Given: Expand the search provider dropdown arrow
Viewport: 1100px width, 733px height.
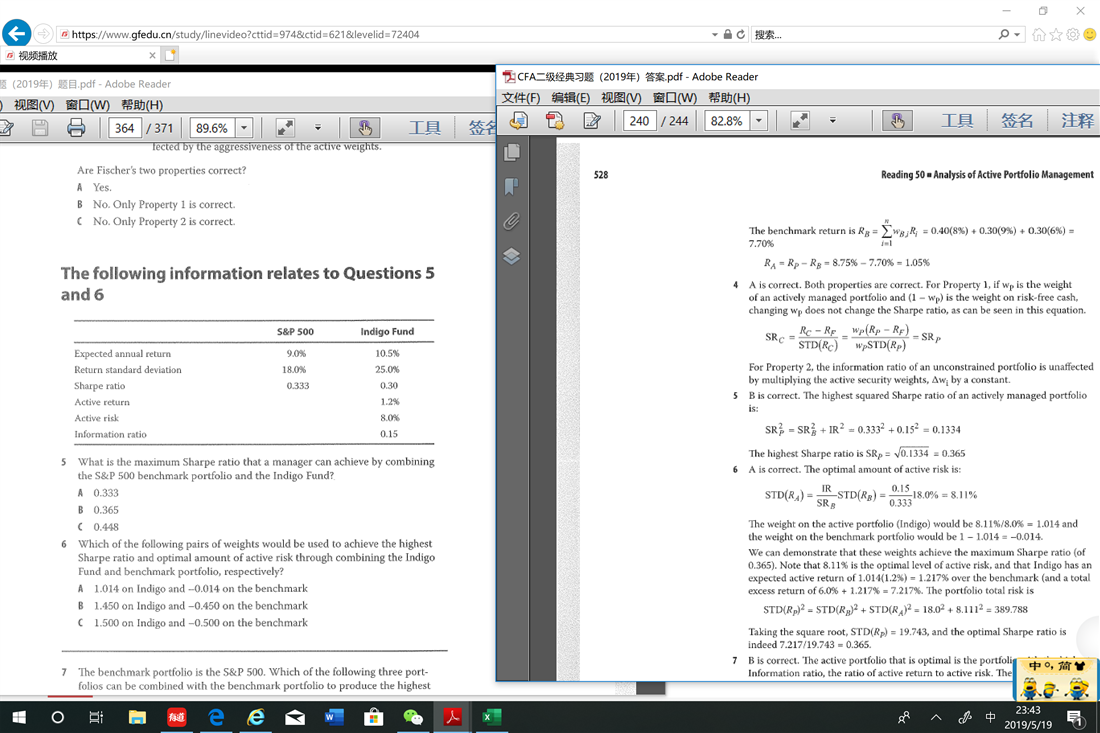Looking at the screenshot, I should point(1017,34).
